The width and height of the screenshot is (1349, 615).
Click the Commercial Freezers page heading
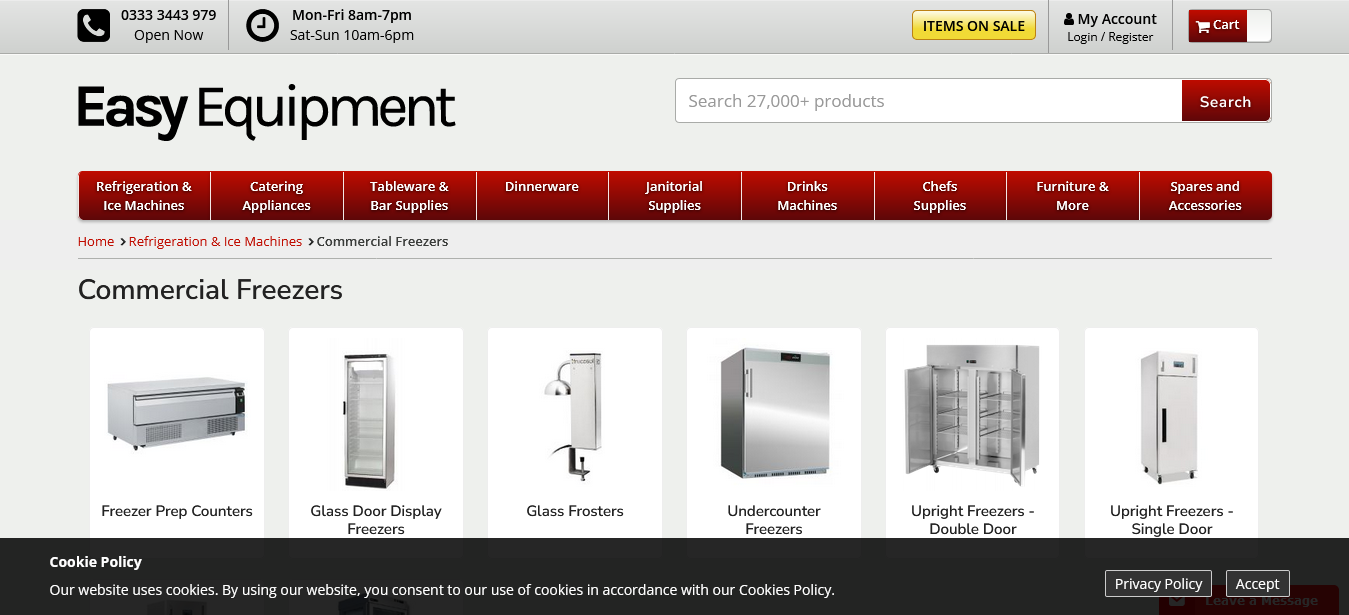tap(210, 290)
